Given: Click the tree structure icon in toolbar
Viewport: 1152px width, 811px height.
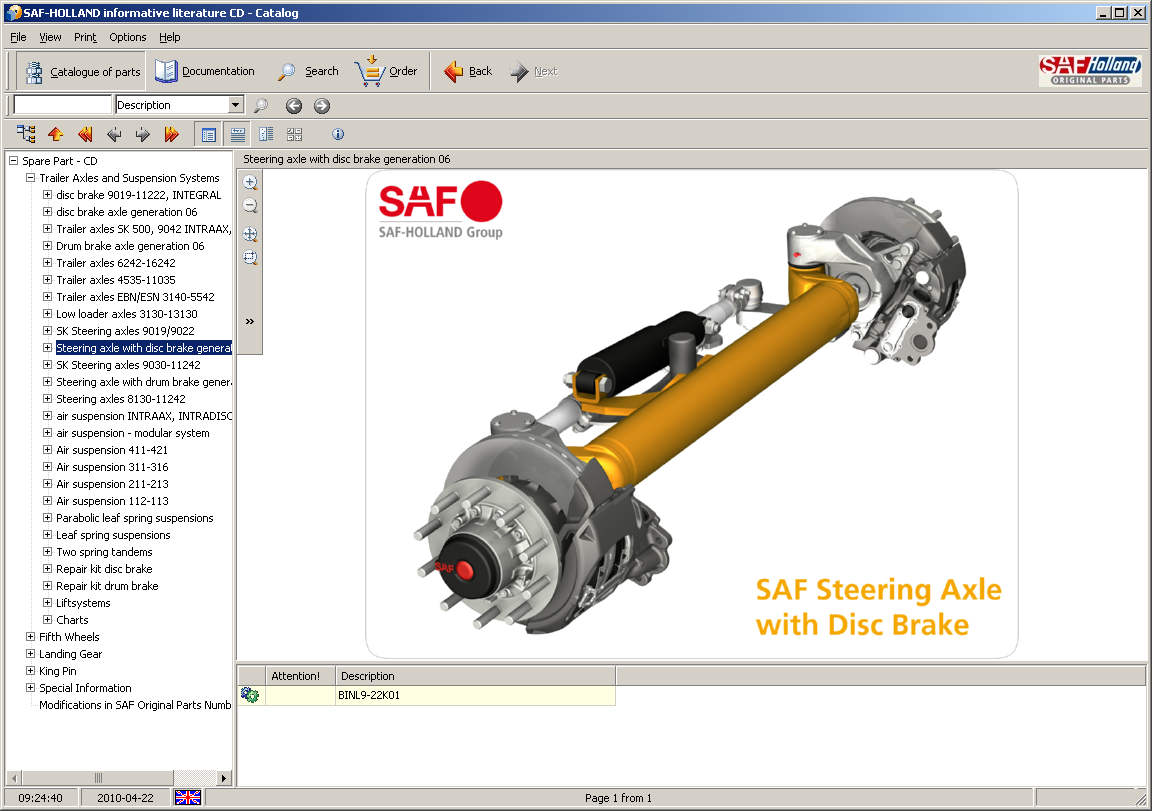Looking at the screenshot, I should tap(26, 134).
